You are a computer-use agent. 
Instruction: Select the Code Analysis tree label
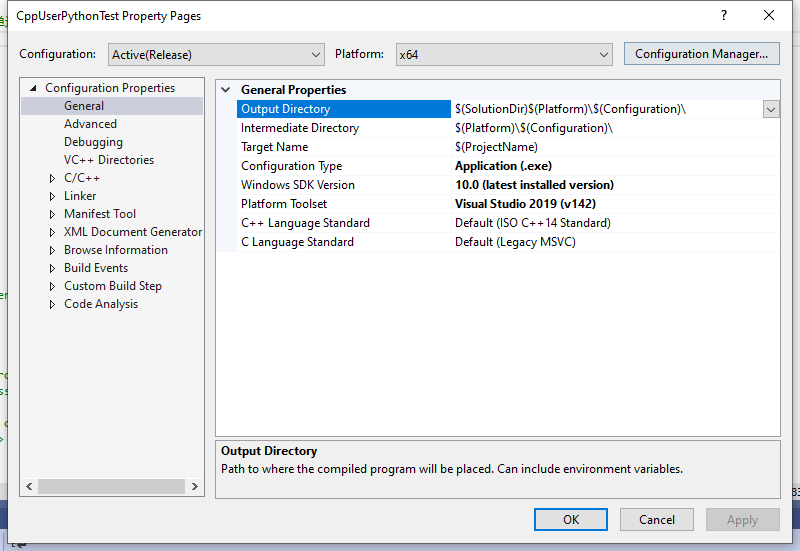click(x=101, y=304)
